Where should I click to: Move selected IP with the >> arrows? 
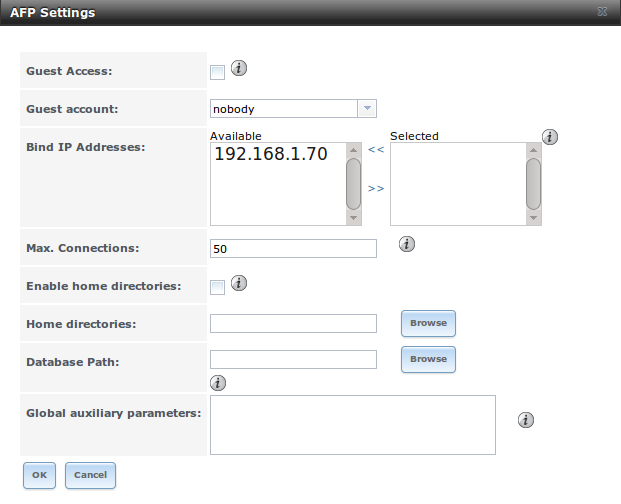(376, 188)
